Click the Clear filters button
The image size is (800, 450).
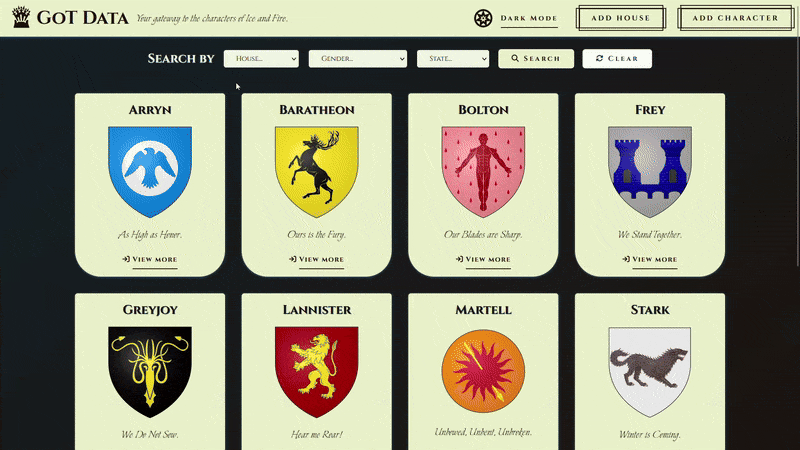click(617, 59)
